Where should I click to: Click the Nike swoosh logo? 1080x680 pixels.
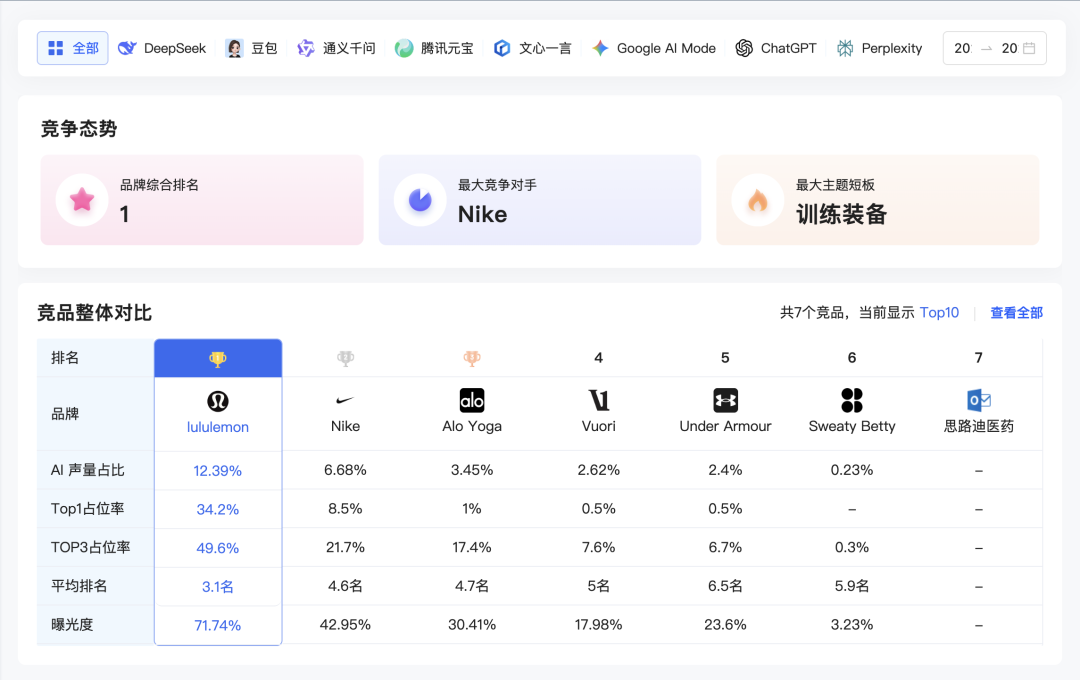pos(345,400)
